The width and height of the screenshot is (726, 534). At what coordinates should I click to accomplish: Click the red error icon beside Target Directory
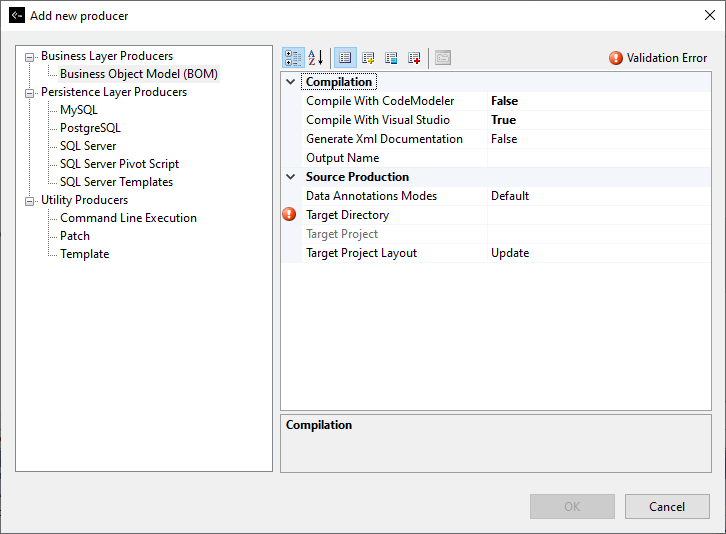[x=290, y=214]
